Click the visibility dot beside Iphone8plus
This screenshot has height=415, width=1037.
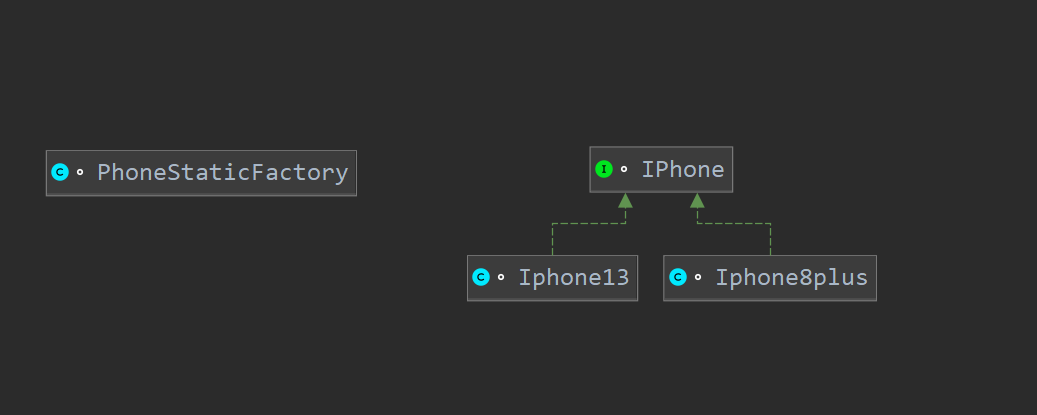[x=698, y=278]
